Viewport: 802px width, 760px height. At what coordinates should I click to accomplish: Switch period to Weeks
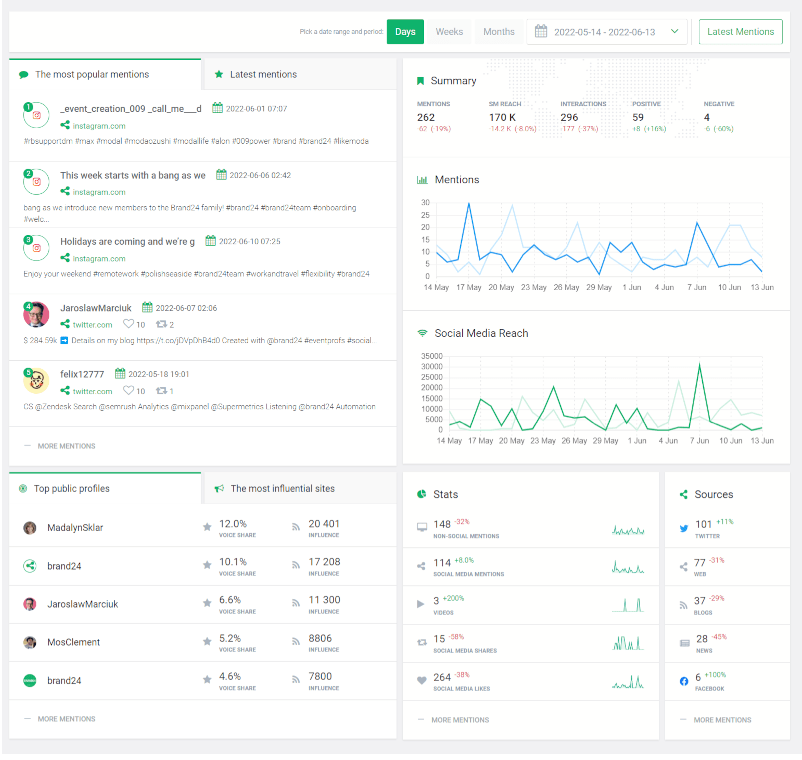pyautogui.click(x=449, y=32)
